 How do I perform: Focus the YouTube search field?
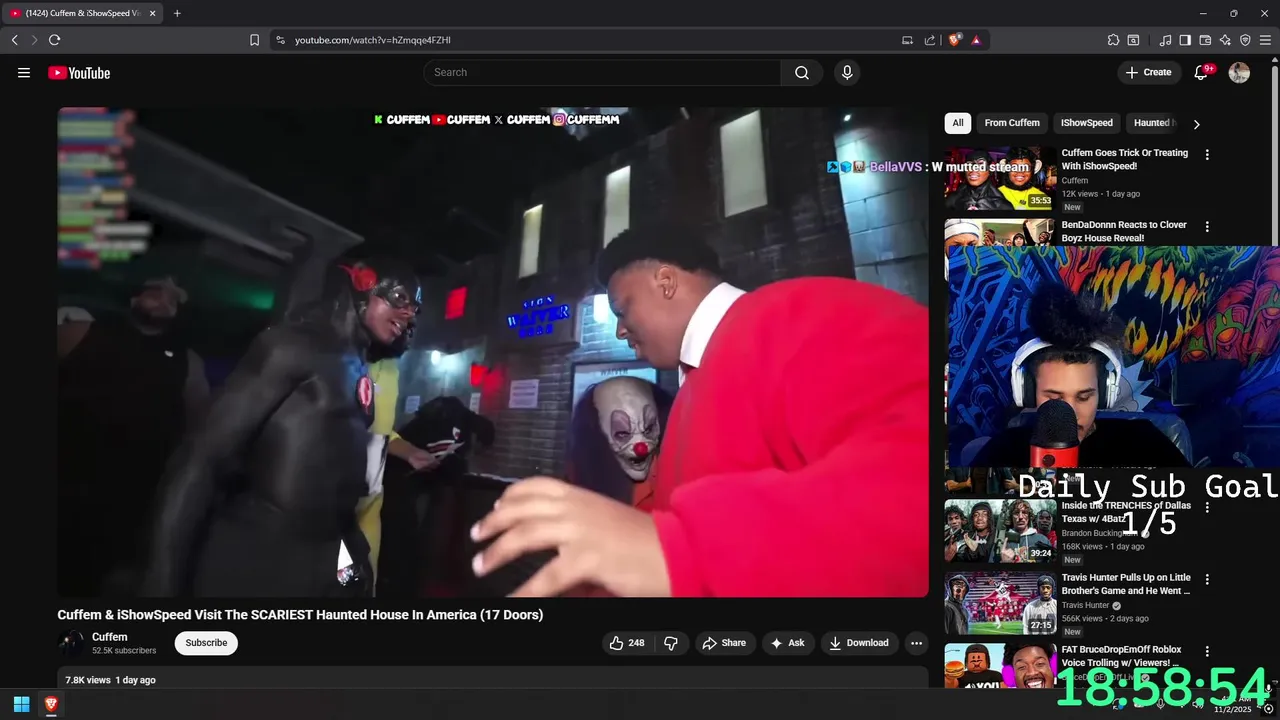coord(602,72)
